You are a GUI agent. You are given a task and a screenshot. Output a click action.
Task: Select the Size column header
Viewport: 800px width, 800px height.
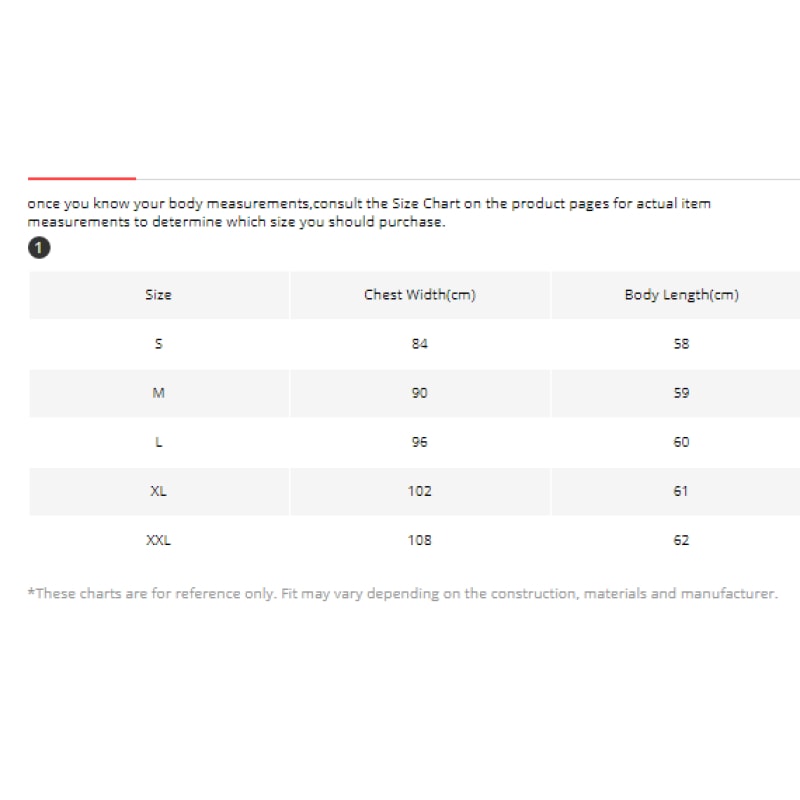pos(158,295)
